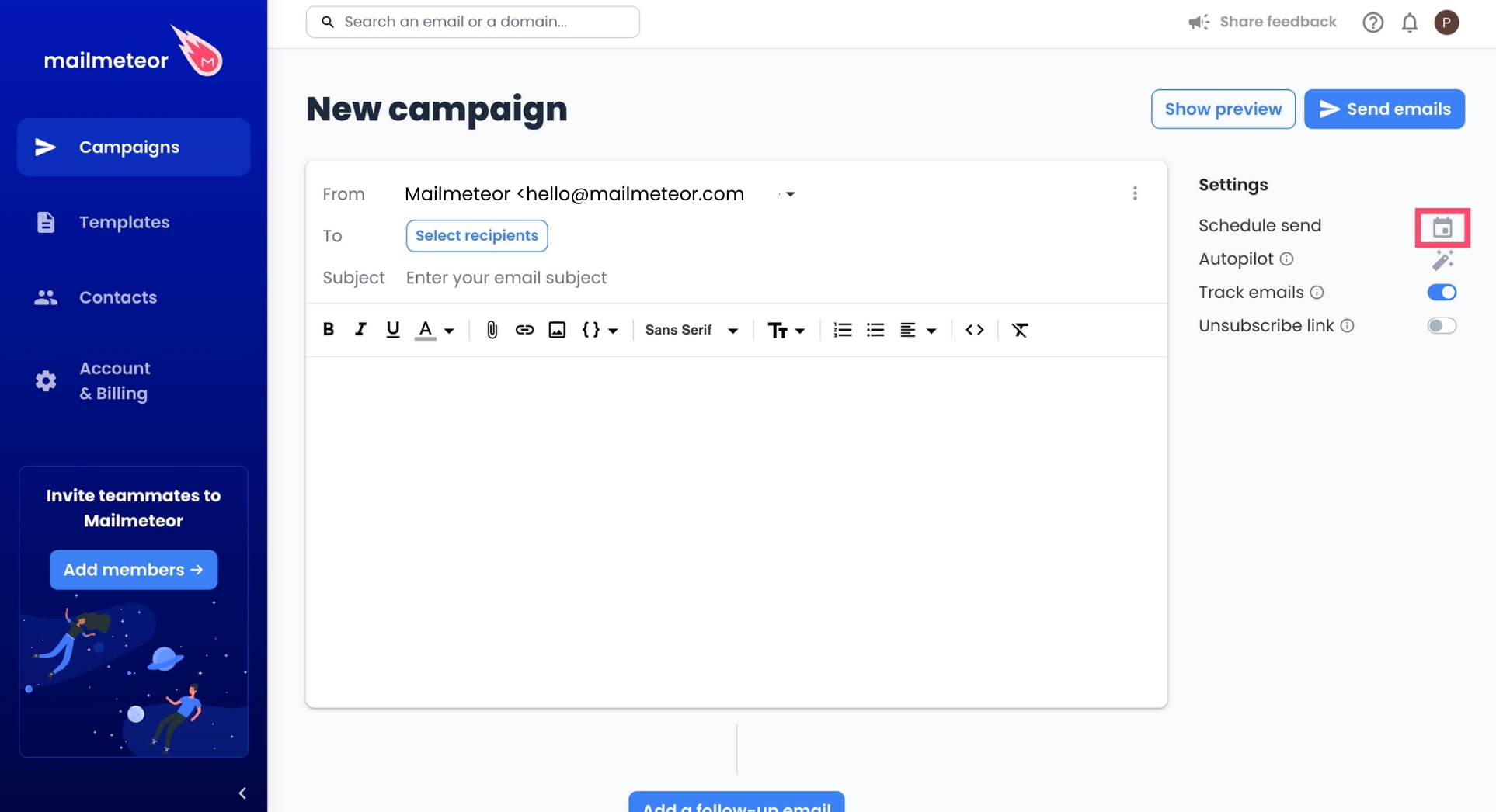Open the three-dot more options menu

[1135, 193]
